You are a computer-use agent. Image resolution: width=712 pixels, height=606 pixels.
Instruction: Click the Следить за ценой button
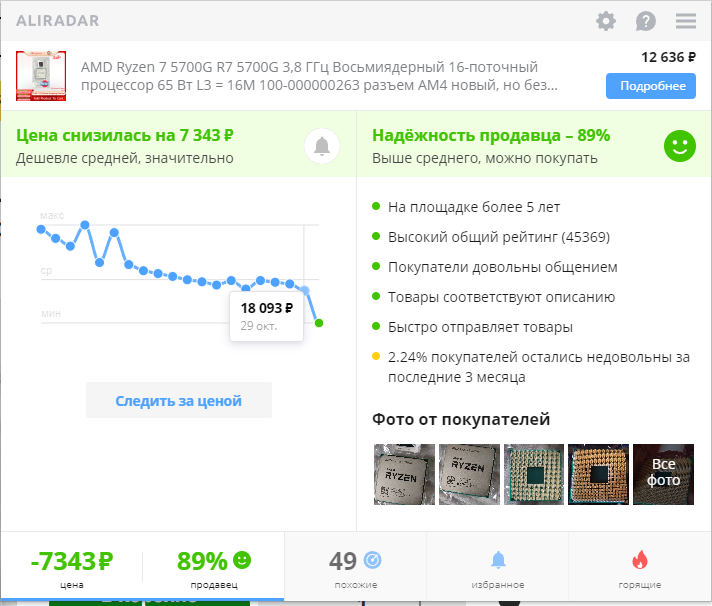tap(179, 400)
